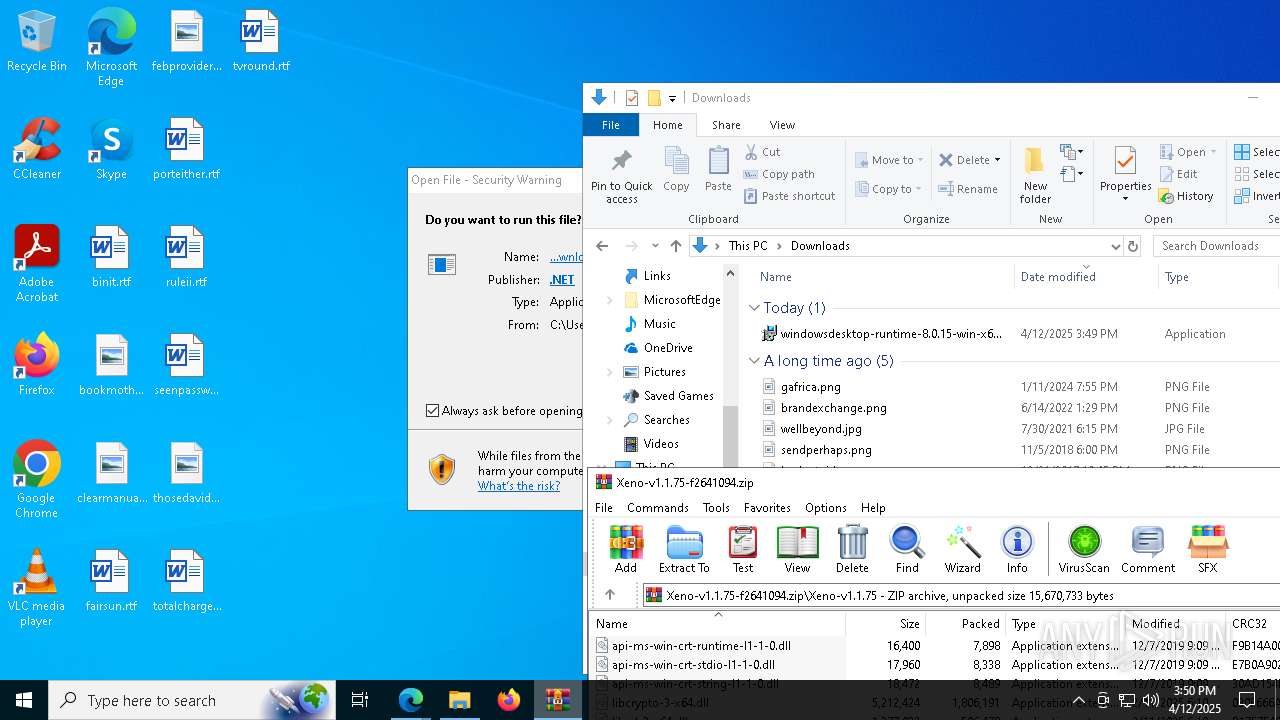
Task: Click the Extract To icon in WinRAR
Action: point(684,549)
